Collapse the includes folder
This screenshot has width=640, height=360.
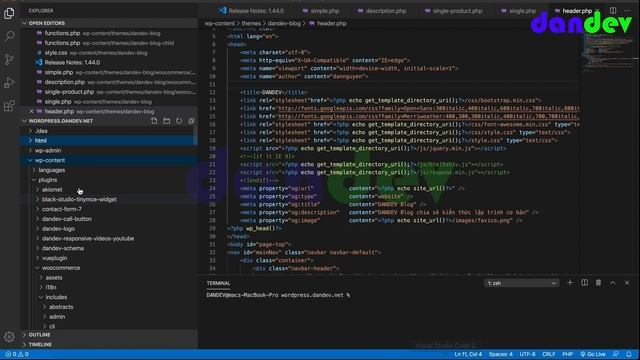pyautogui.click(x=109, y=298)
